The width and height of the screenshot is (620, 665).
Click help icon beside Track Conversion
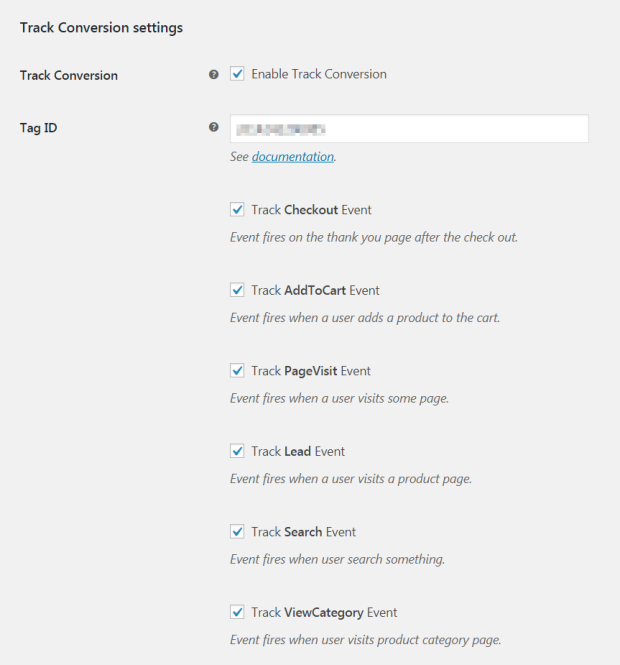pyautogui.click(x=214, y=75)
